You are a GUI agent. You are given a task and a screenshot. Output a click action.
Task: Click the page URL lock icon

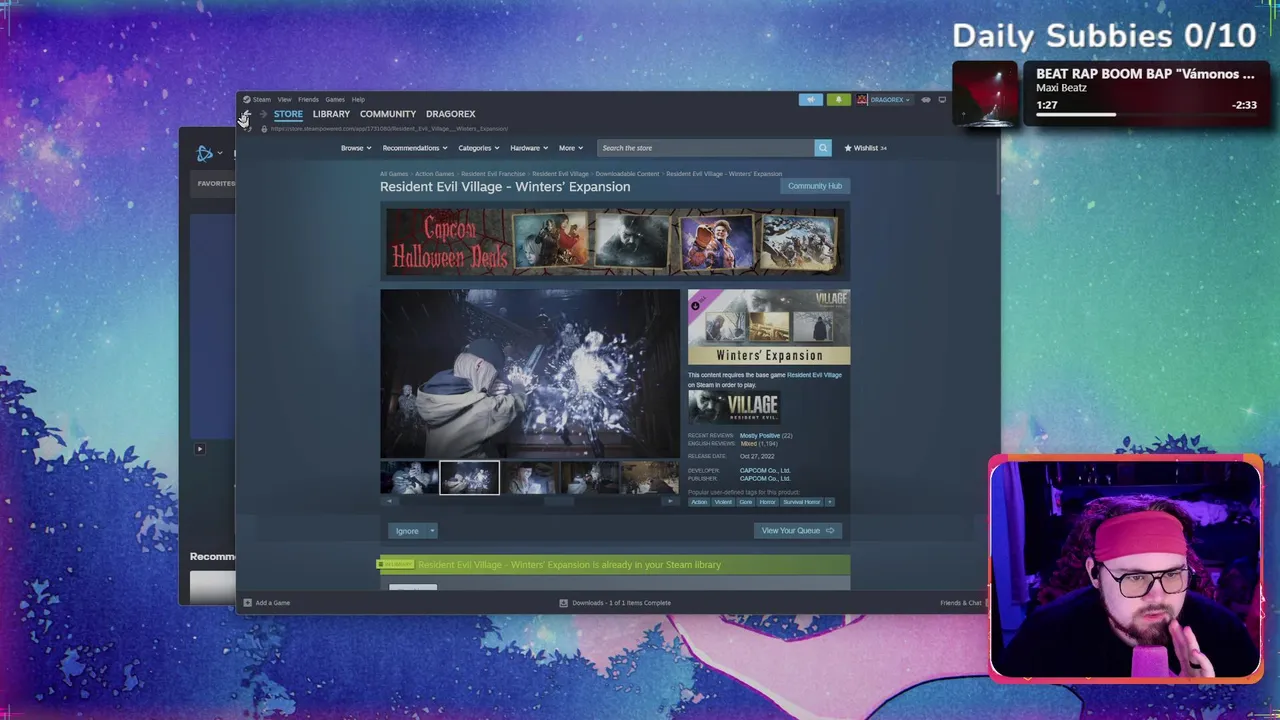tap(264, 129)
